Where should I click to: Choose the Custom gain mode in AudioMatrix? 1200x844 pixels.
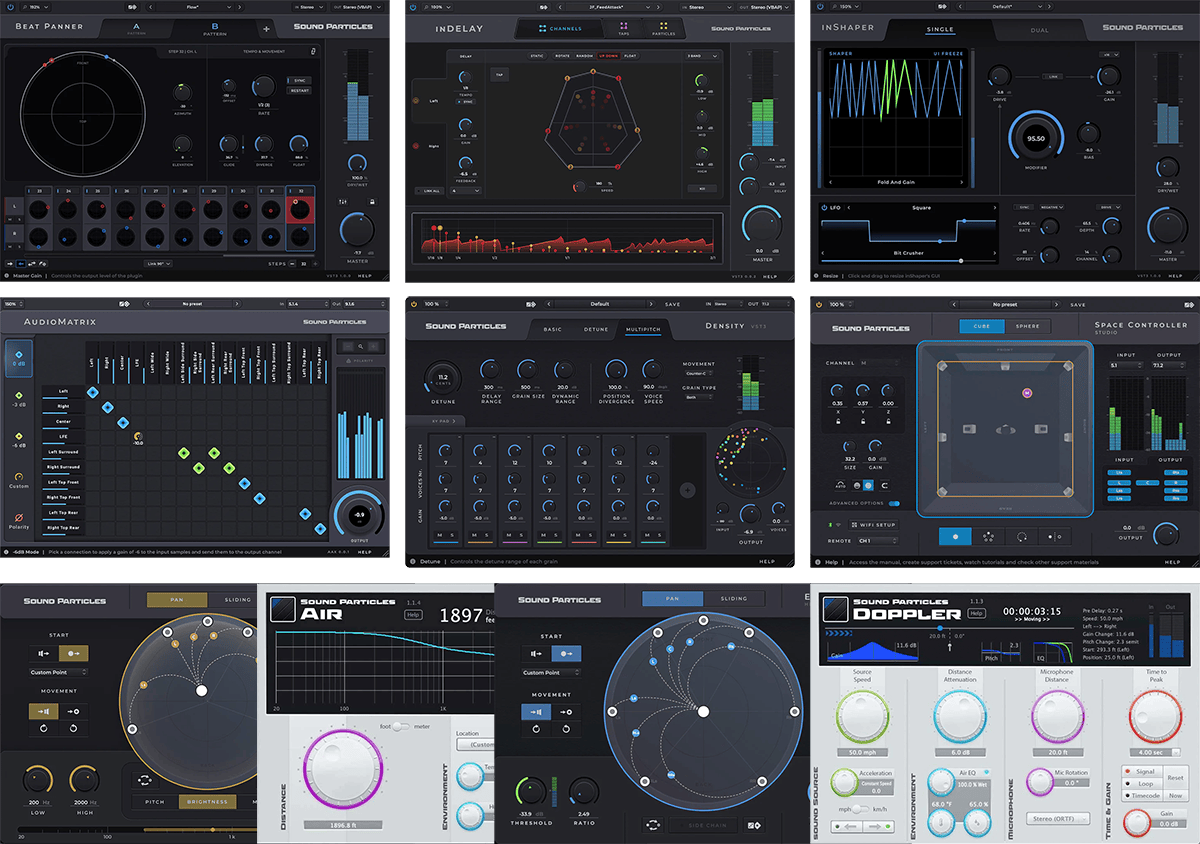19,481
